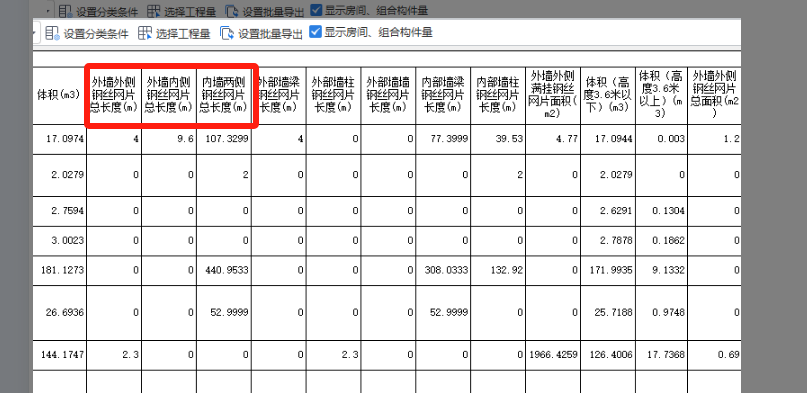Click the cell with value 308.0333
Image resolution: width=807 pixels, height=393 pixels.
(443, 270)
